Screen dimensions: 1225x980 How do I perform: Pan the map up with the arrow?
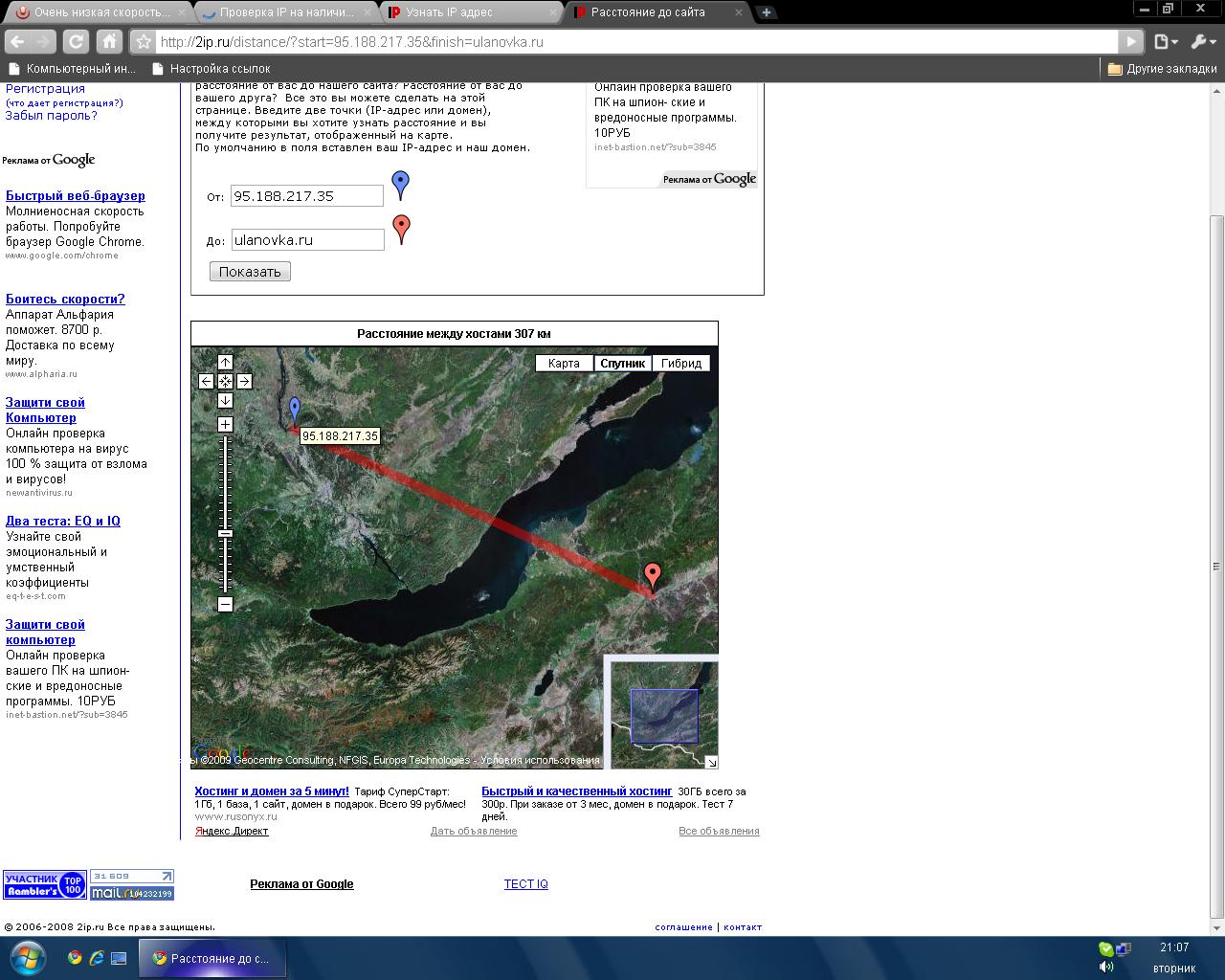(225, 362)
